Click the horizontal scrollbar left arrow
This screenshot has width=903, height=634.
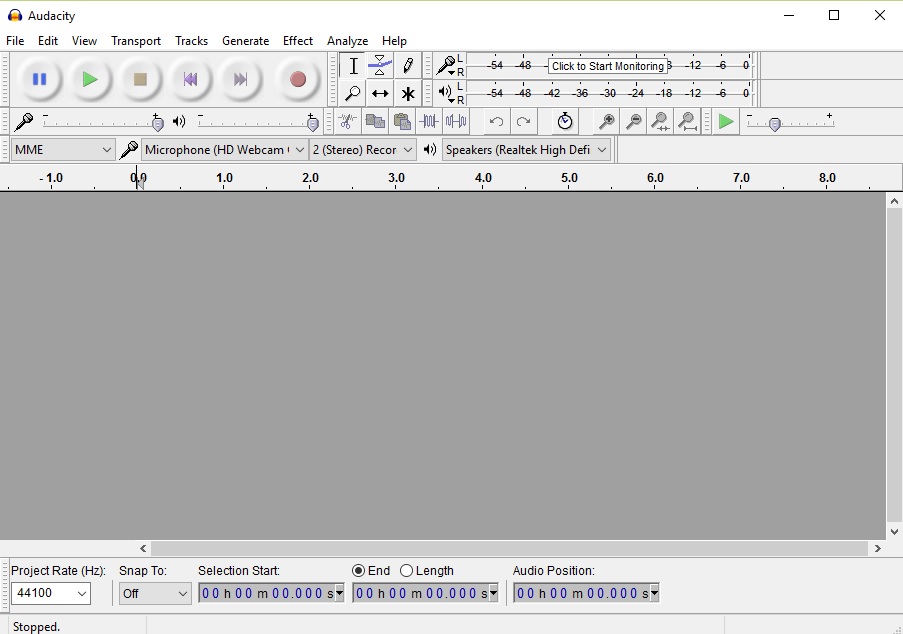pyautogui.click(x=143, y=548)
